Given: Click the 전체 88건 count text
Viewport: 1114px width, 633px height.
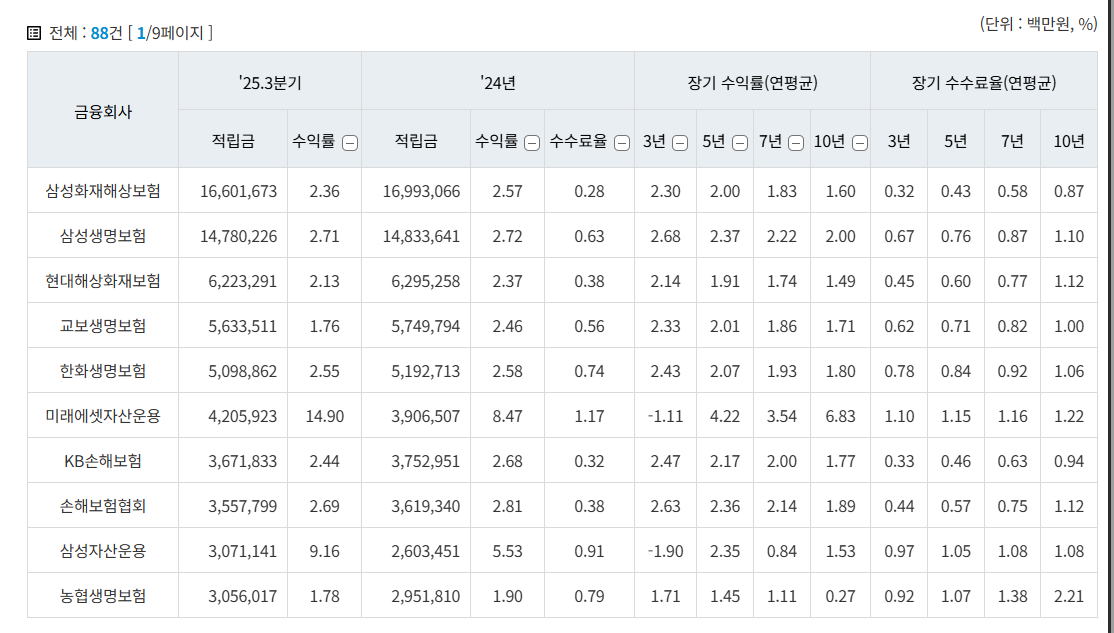Looking at the screenshot, I should 86,33.
